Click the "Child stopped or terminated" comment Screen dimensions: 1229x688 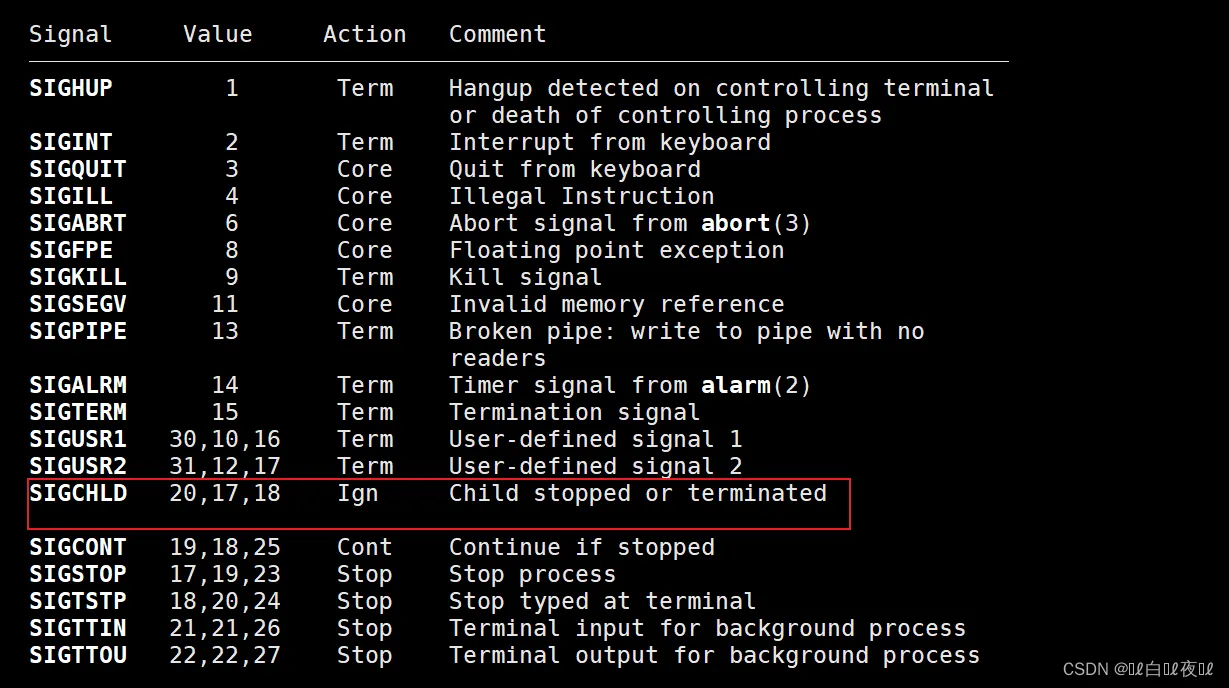[x=637, y=493]
